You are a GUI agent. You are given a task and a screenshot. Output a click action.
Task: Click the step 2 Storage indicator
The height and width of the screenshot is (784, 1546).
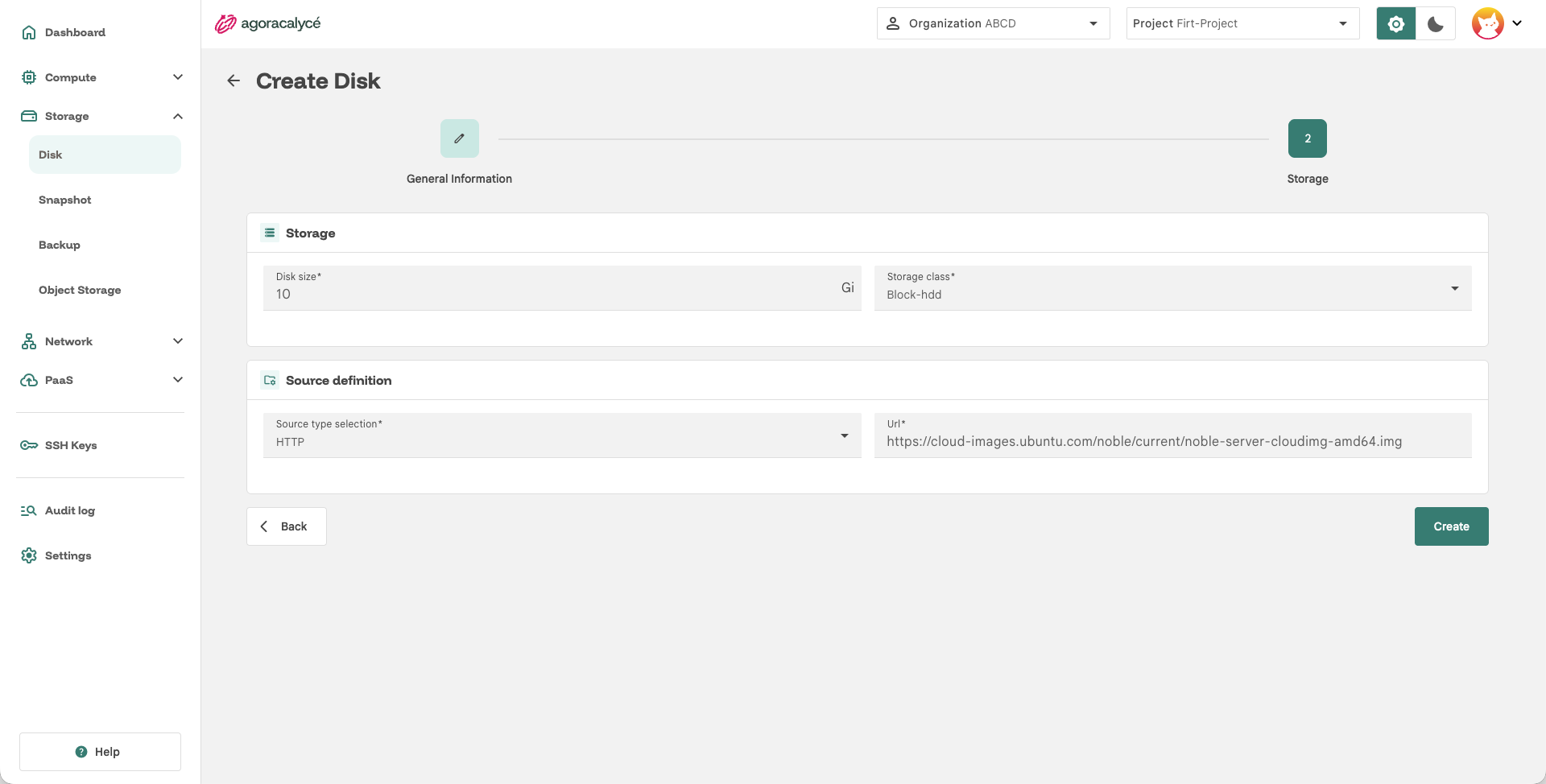click(1308, 138)
